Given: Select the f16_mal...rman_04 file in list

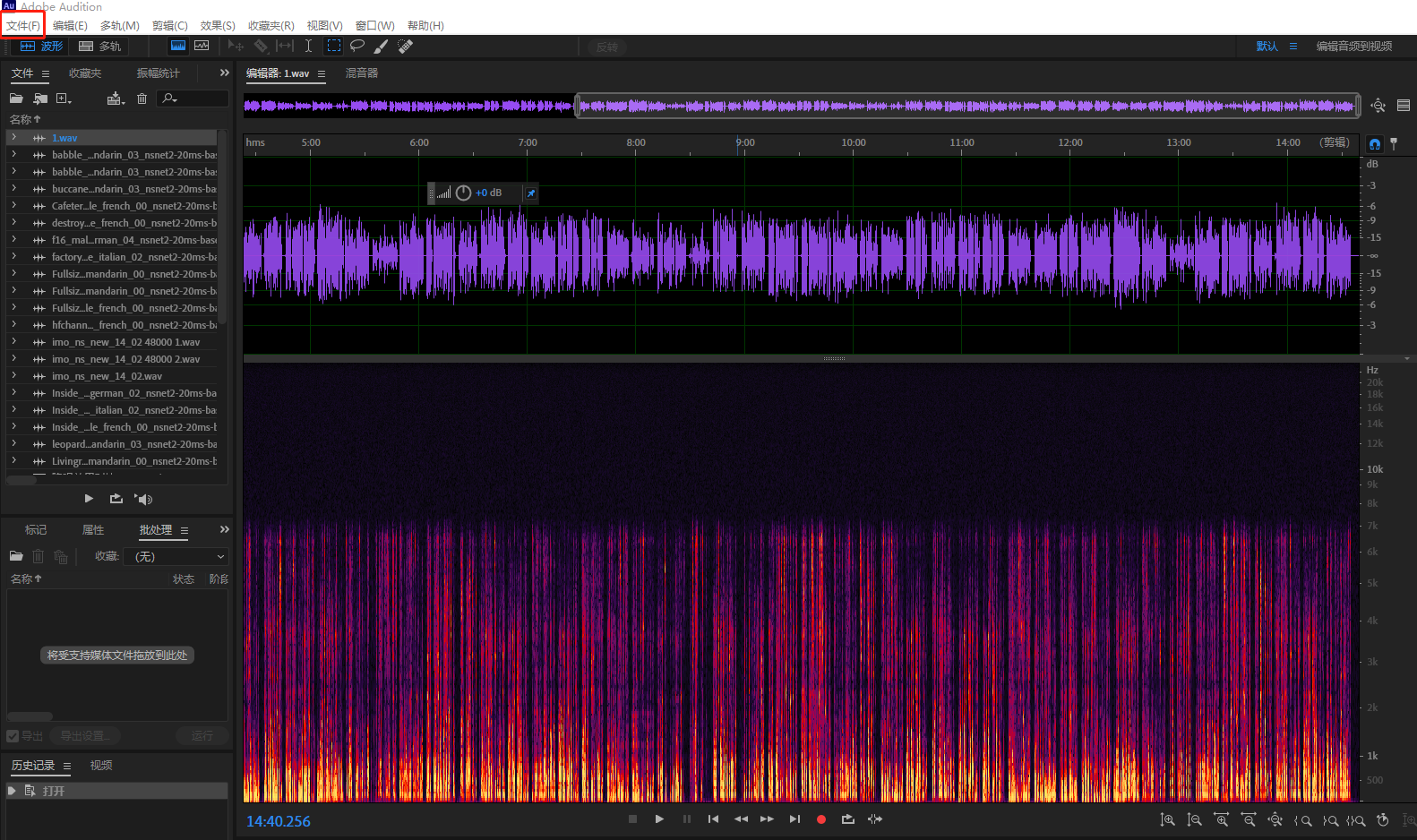Looking at the screenshot, I should click(x=112, y=240).
